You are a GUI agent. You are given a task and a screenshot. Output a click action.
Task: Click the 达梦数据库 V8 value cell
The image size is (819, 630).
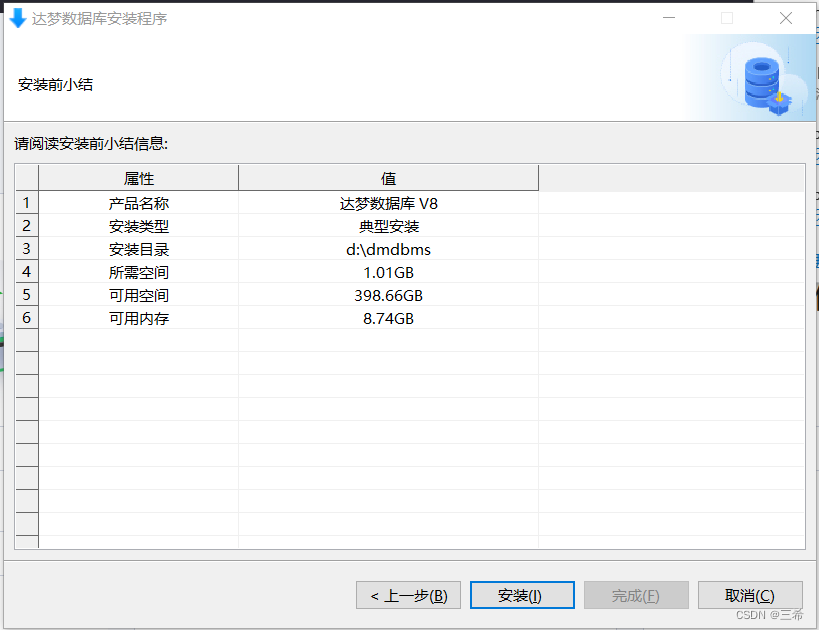click(388, 203)
